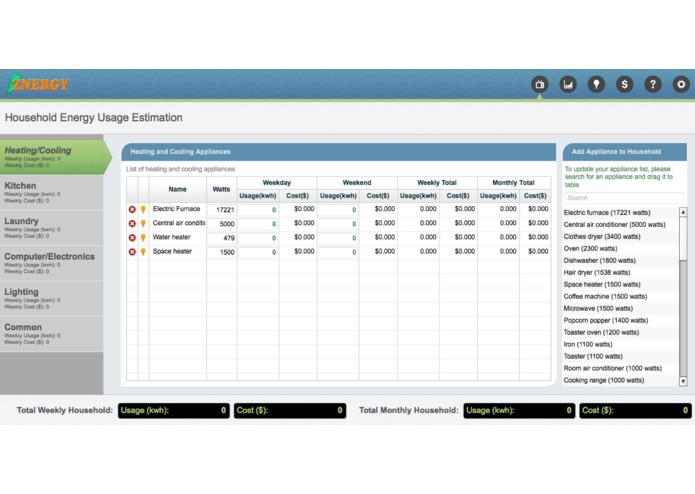Switch to the Laundry category
Screen dimensions: 695x494
click(51, 228)
